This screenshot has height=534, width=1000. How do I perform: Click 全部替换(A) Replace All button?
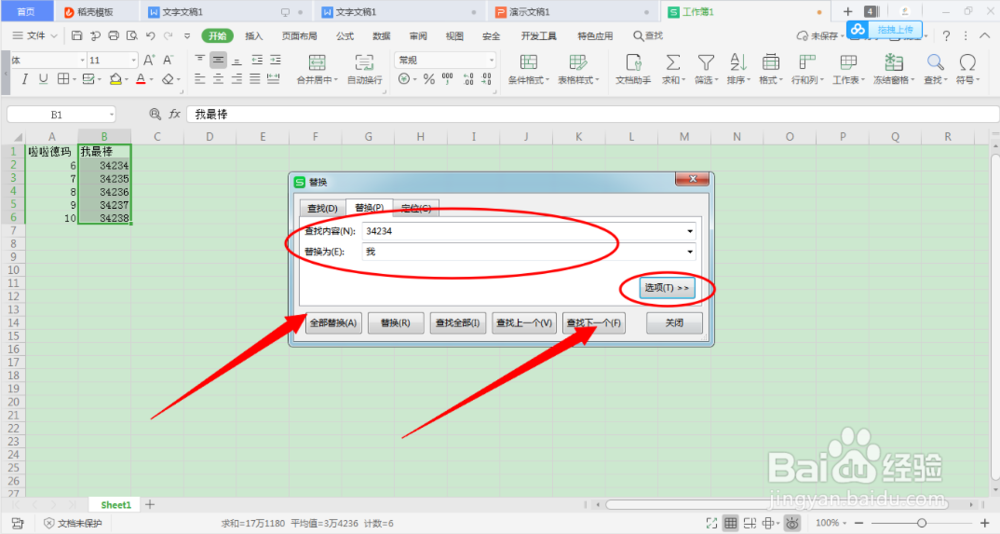[333, 323]
